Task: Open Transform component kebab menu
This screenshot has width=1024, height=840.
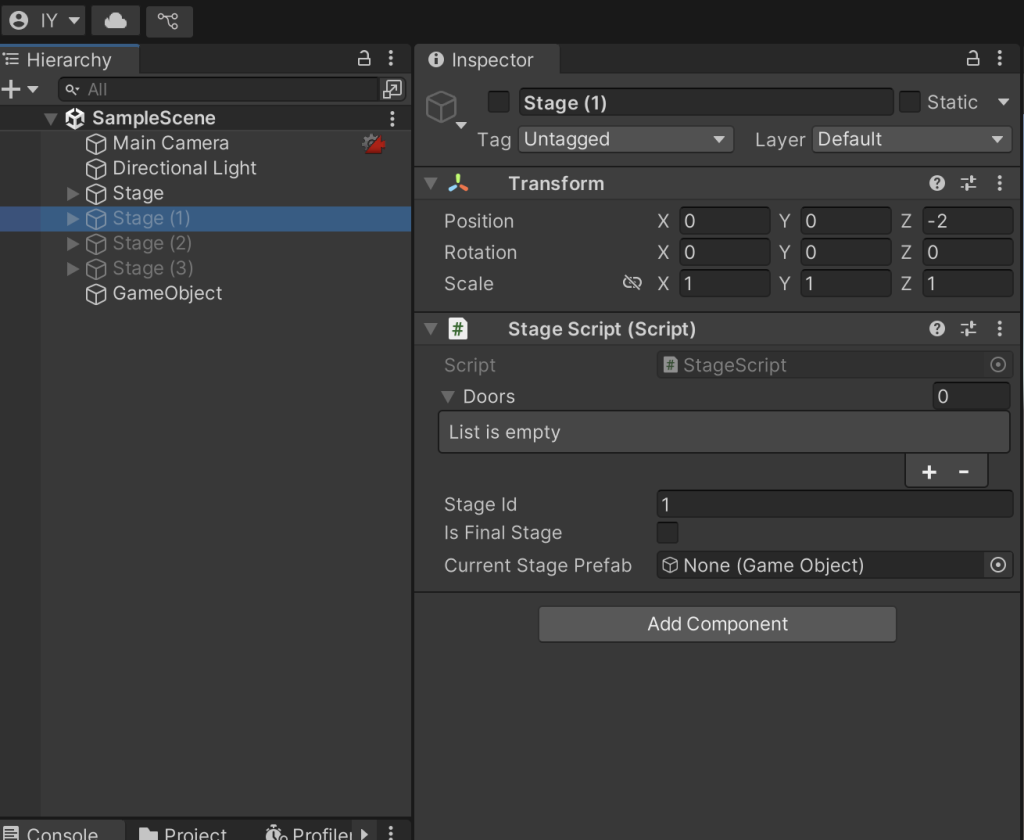Action: pos(1000,184)
